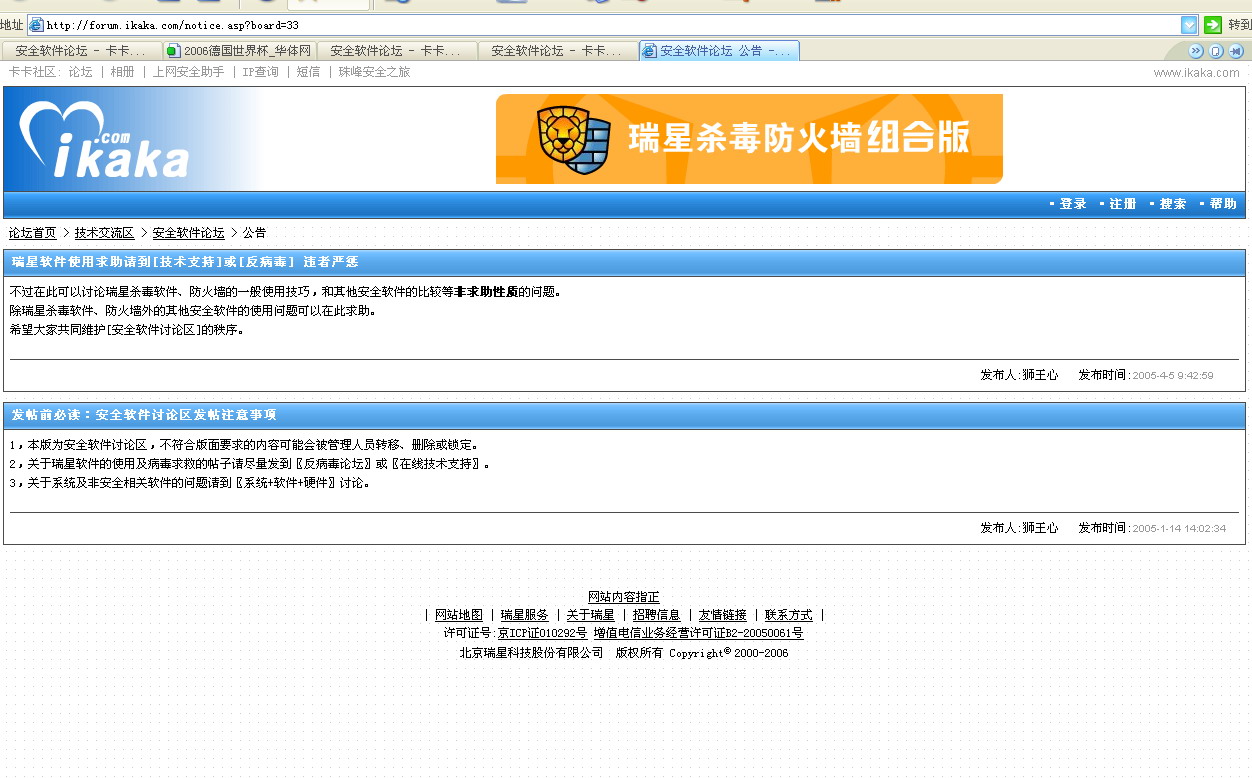Click the tab-bar skip-to-end arrow icon
The height and width of the screenshot is (778, 1252).
tap(1236, 51)
